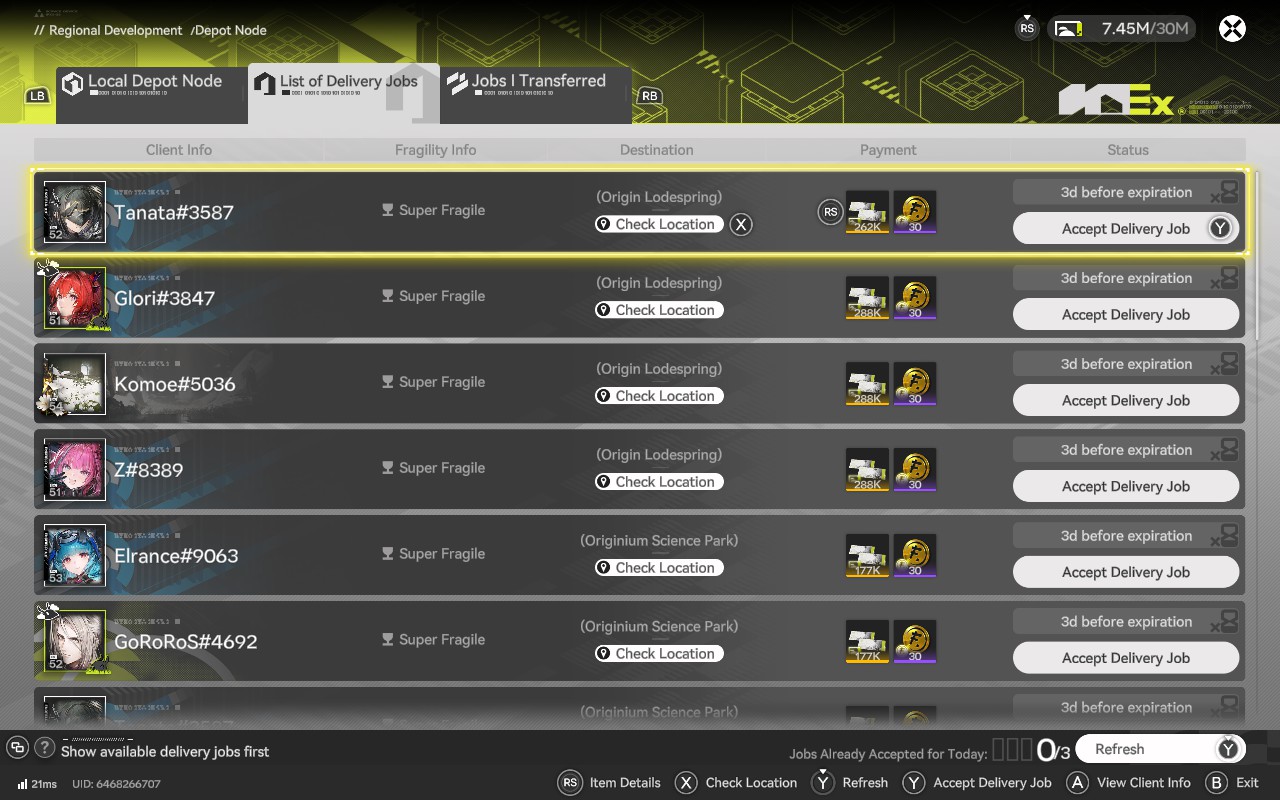Click Tanata's valley bill payment icon
The height and width of the screenshot is (800, 1280).
click(x=867, y=212)
